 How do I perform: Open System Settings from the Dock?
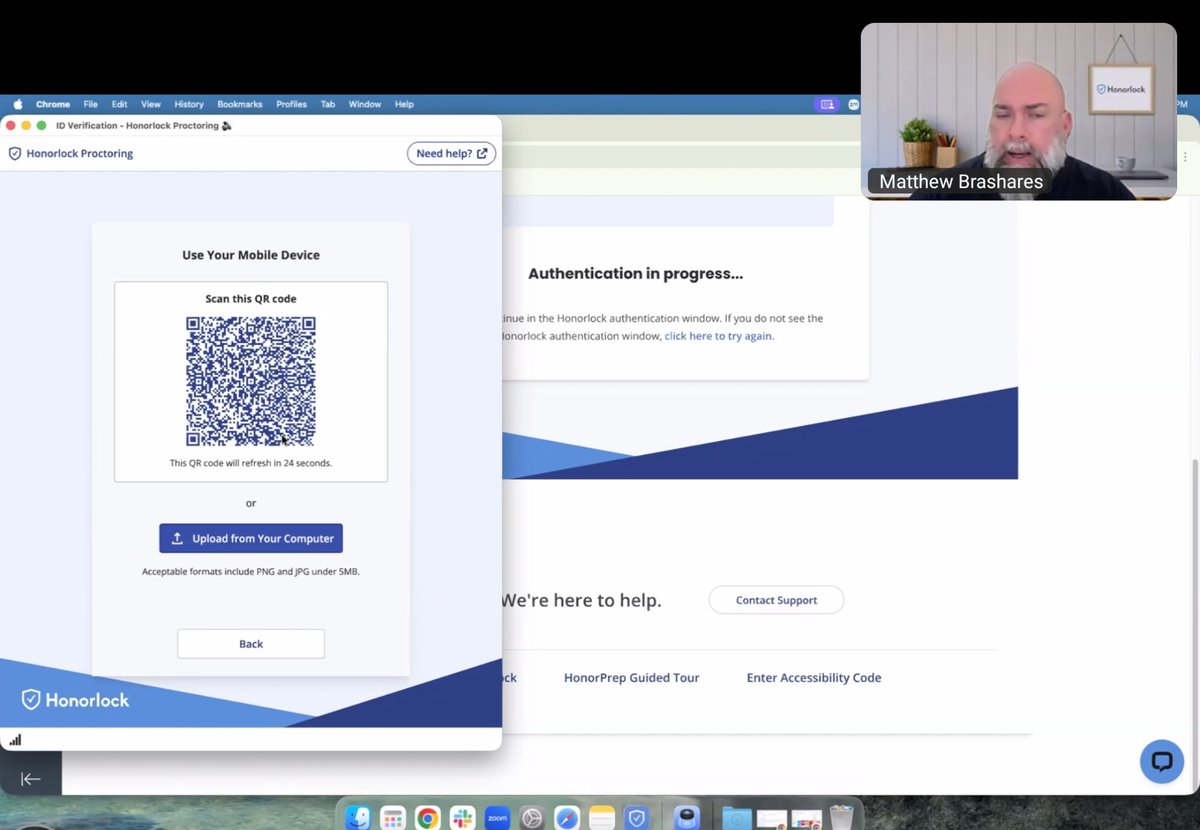(532, 818)
